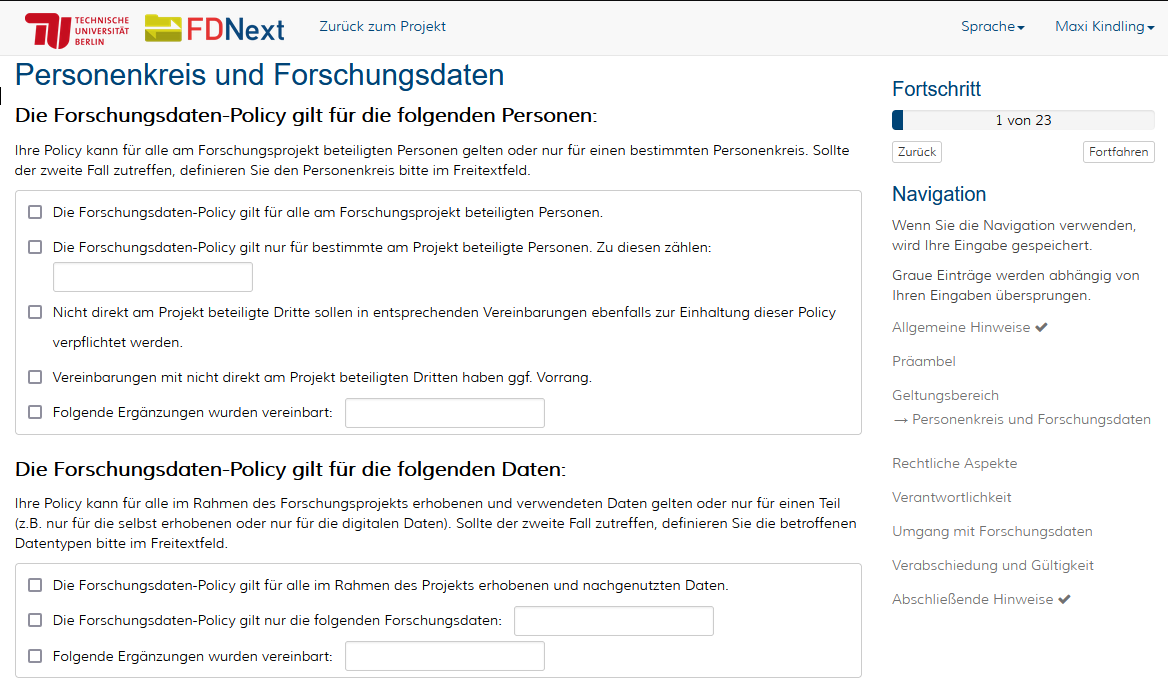This screenshot has height=693, width=1168.
Task: Select Verantwortlichkeit in the navigation
Action: 951,497
